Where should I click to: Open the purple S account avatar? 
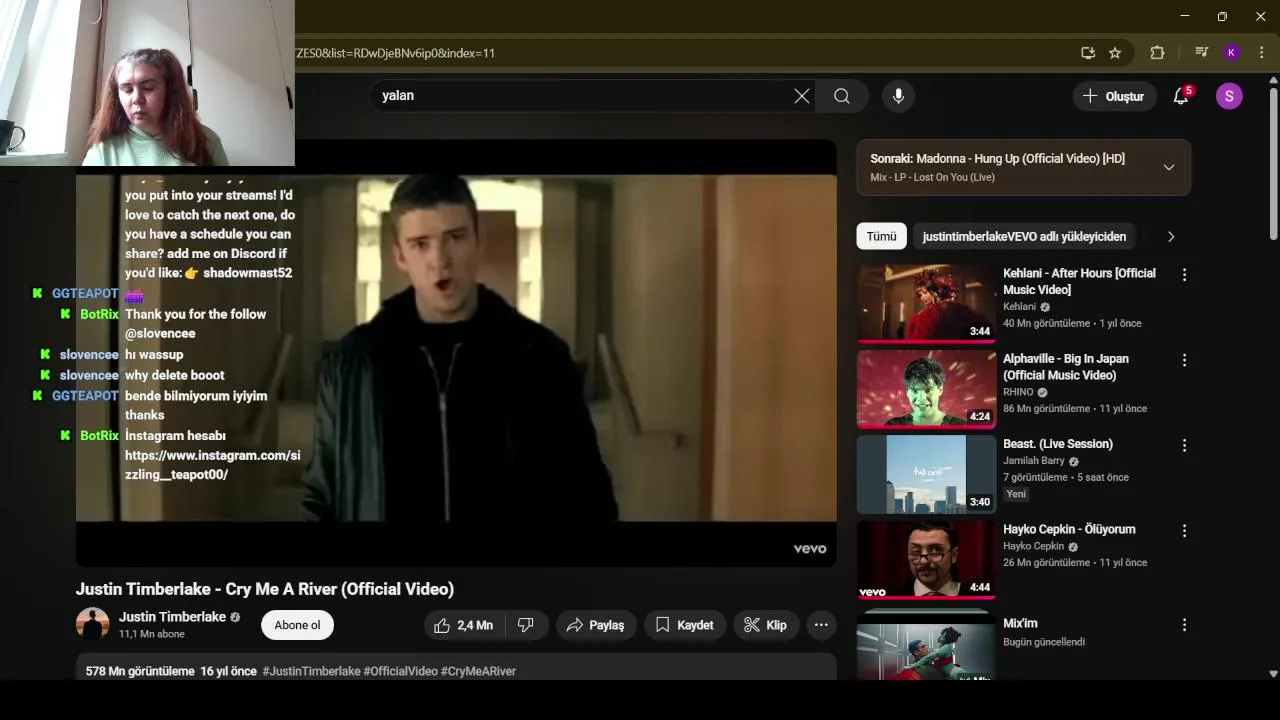[x=1229, y=96]
